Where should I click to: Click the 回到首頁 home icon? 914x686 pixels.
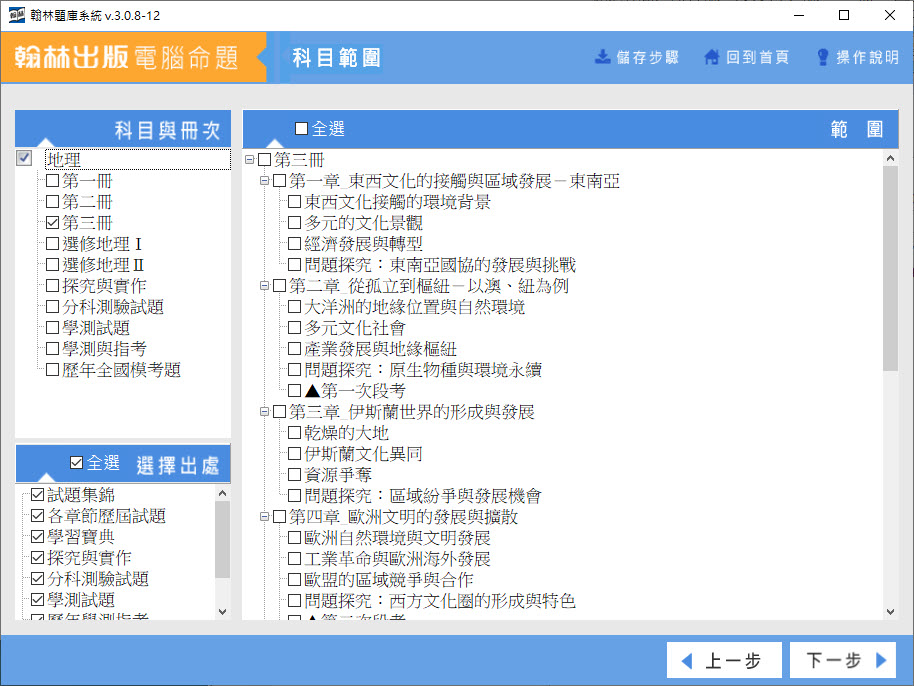point(712,57)
